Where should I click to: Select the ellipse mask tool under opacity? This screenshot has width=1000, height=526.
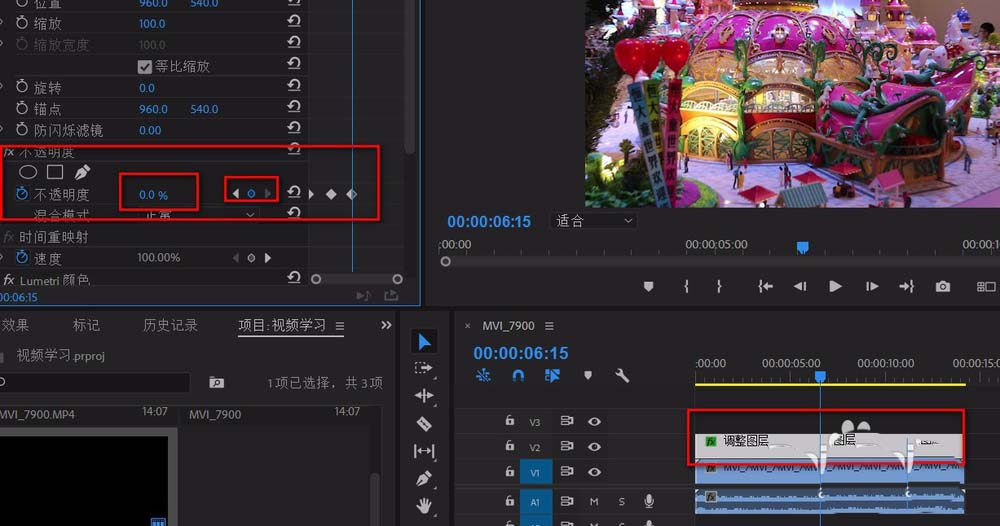(x=28, y=172)
